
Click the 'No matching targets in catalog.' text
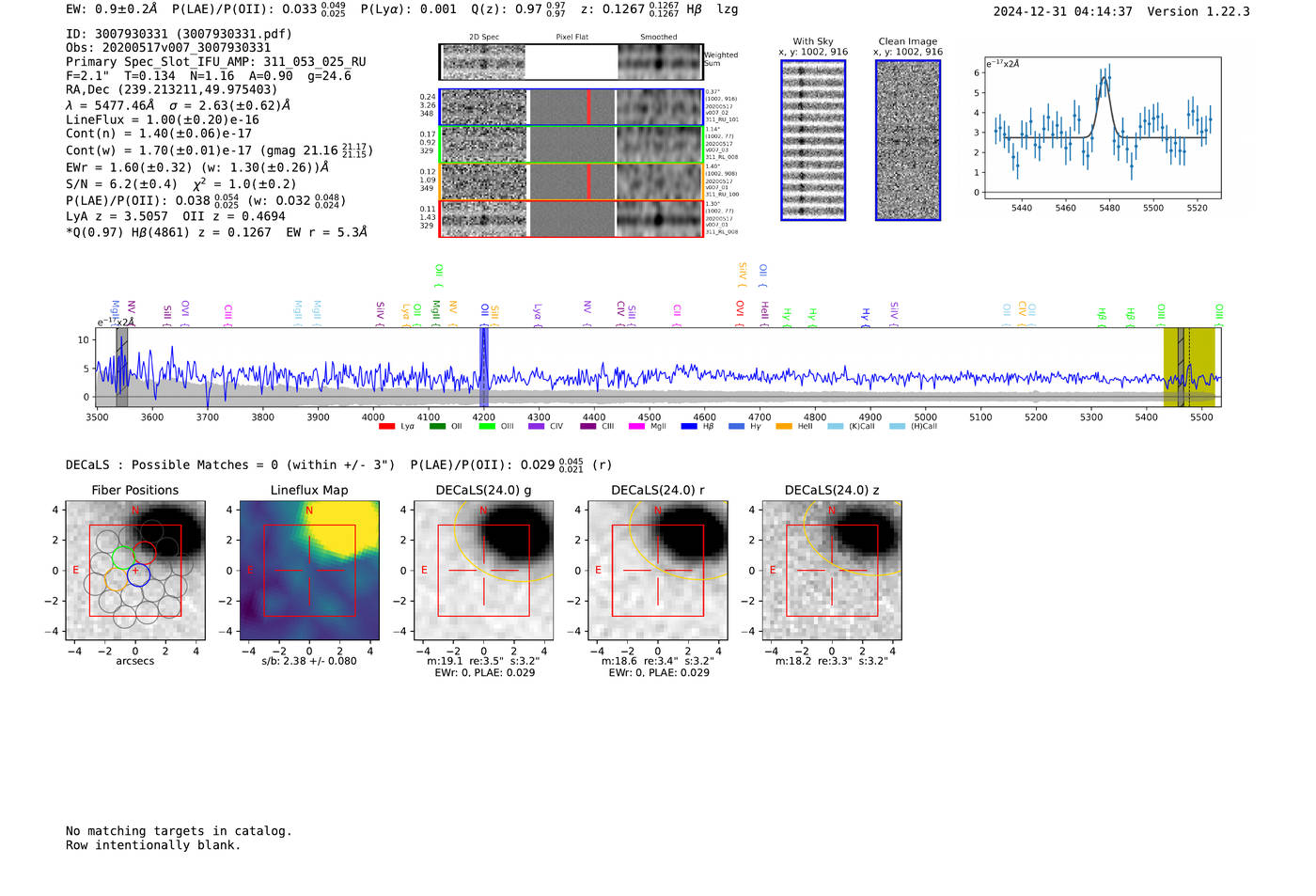pos(179,831)
